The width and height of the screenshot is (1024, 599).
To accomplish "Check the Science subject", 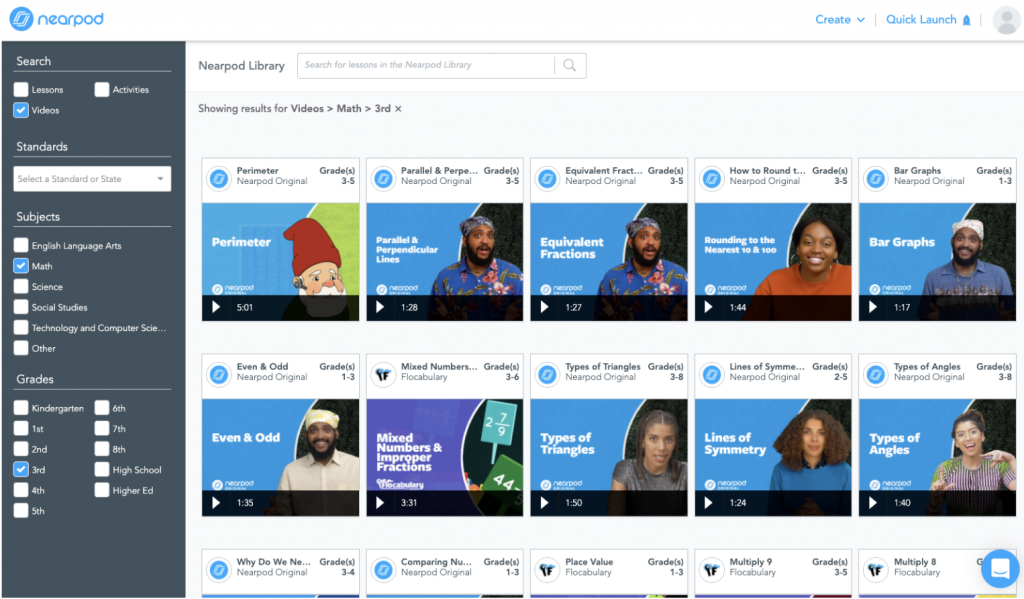I will pos(21,286).
